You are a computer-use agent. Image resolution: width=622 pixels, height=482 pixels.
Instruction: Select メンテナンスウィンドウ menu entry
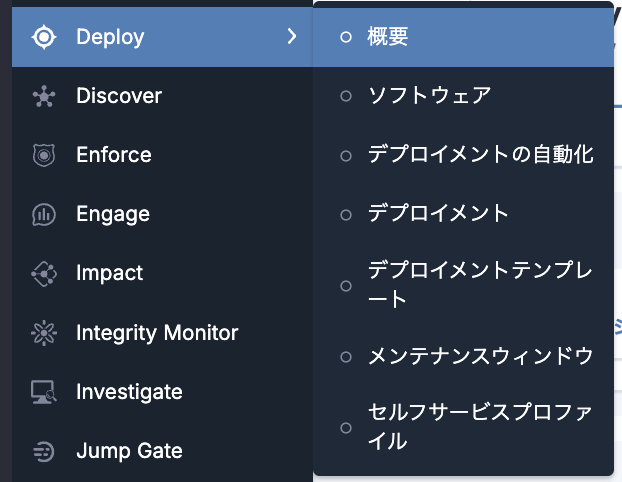(x=480, y=356)
